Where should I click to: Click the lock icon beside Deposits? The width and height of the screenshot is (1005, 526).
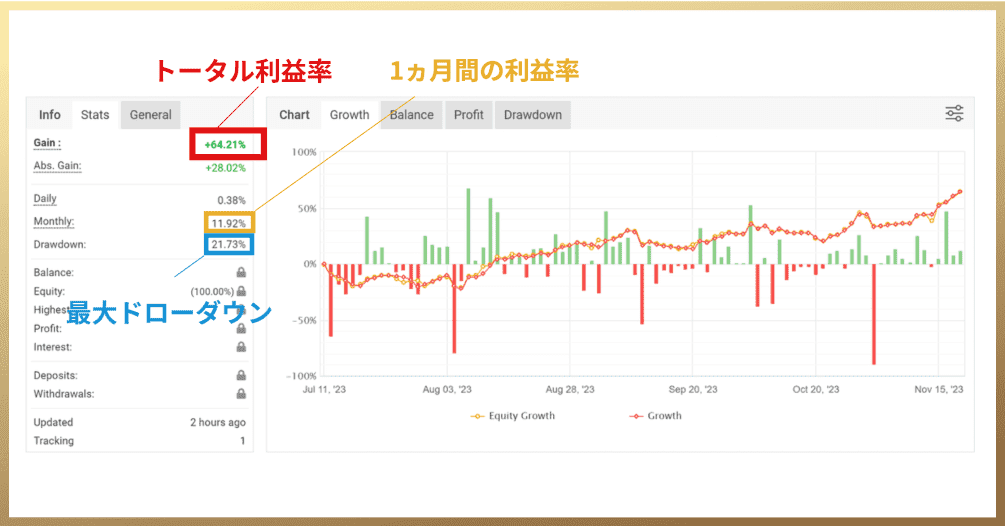click(x=241, y=375)
